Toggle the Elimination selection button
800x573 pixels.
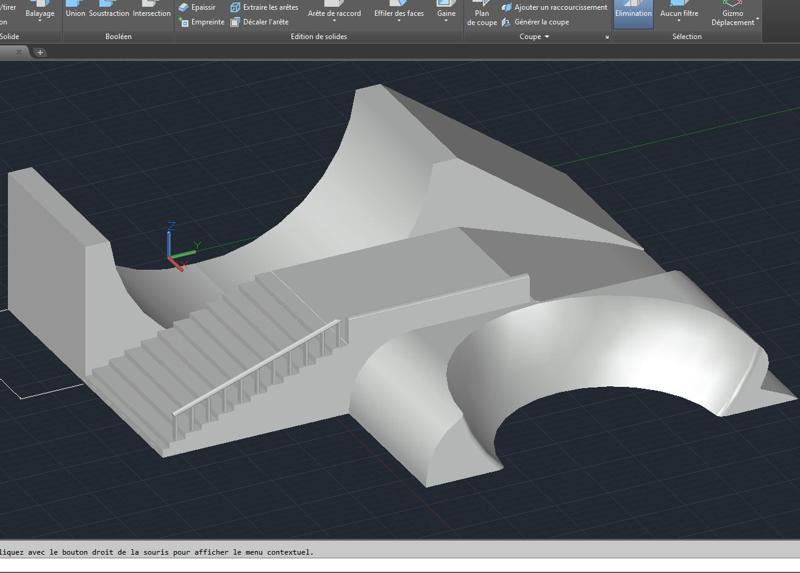(633, 11)
